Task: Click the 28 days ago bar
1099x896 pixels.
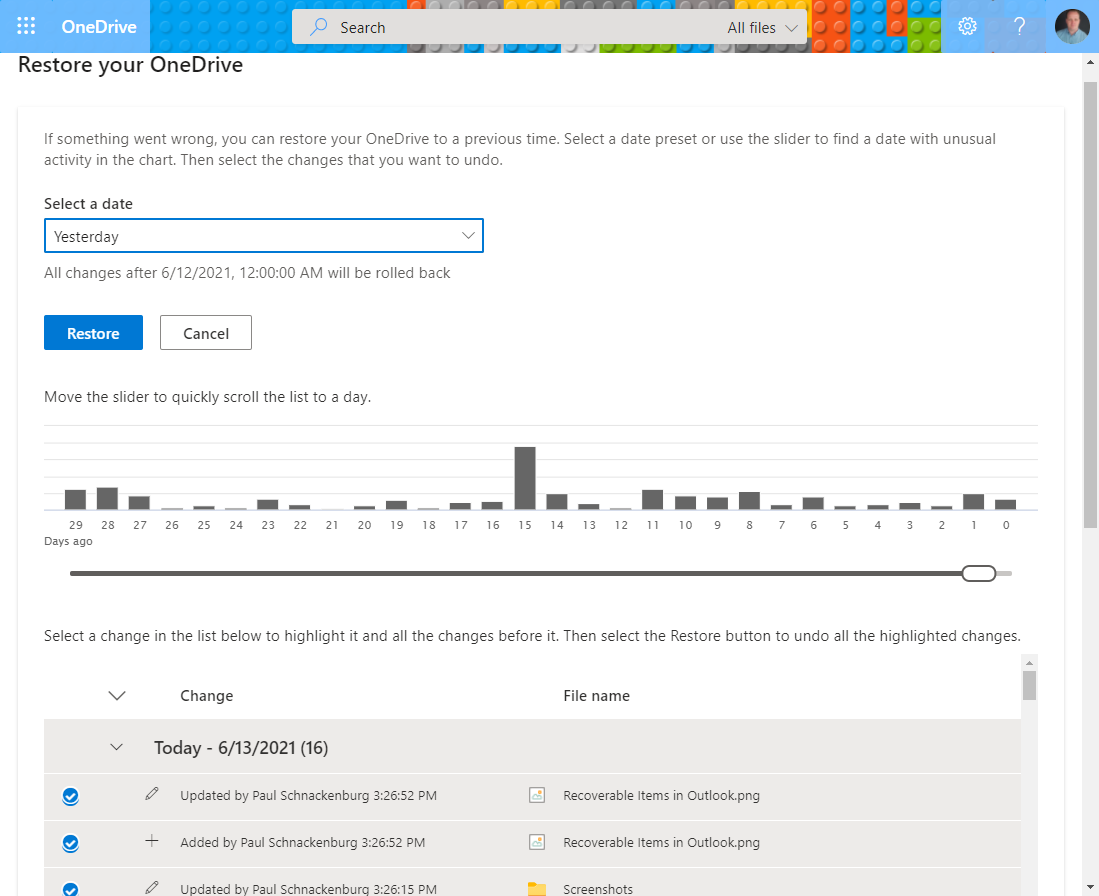Action: (x=107, y=498)
